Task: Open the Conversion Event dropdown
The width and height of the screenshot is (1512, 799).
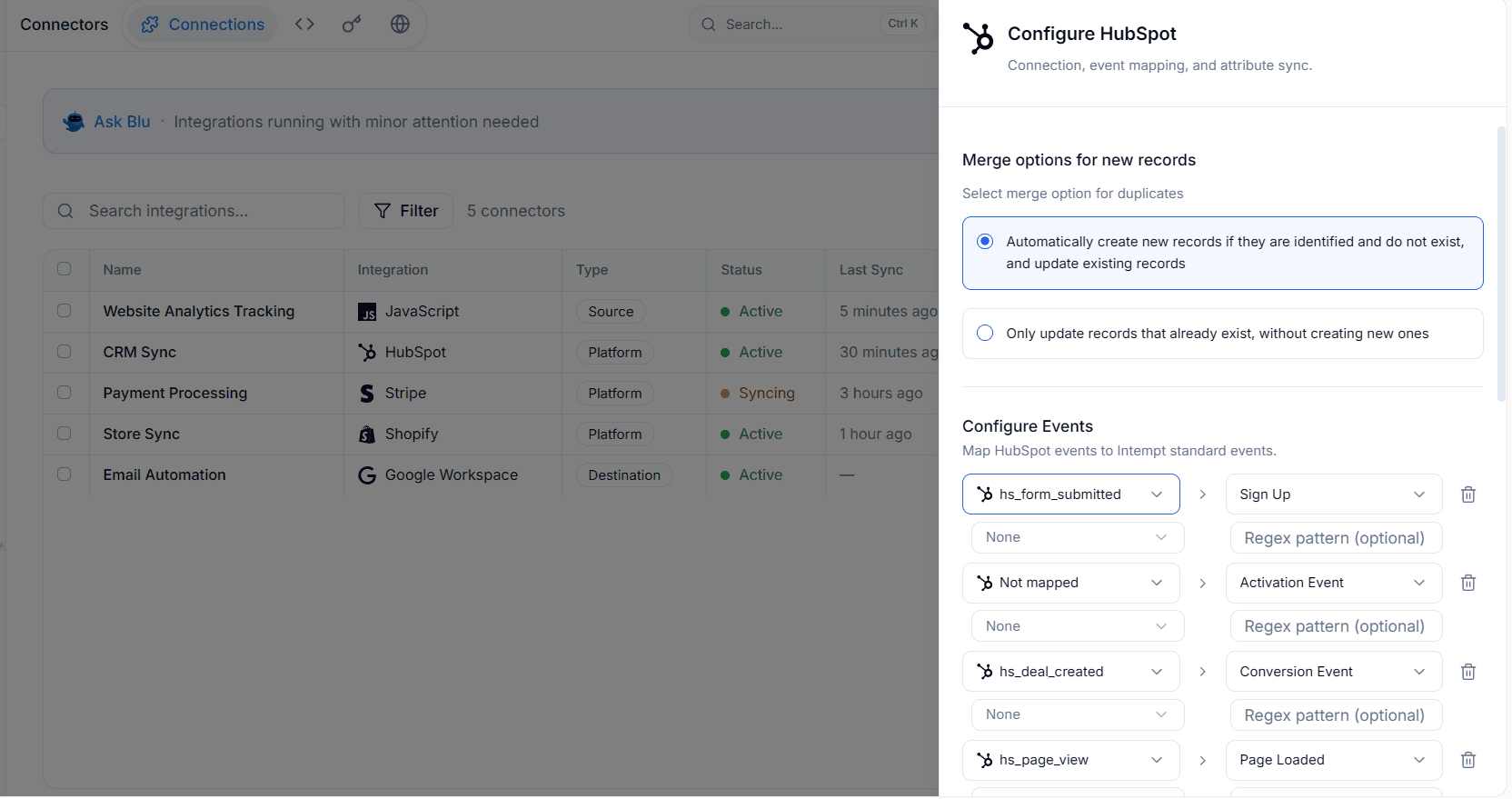Action: 1334,672
